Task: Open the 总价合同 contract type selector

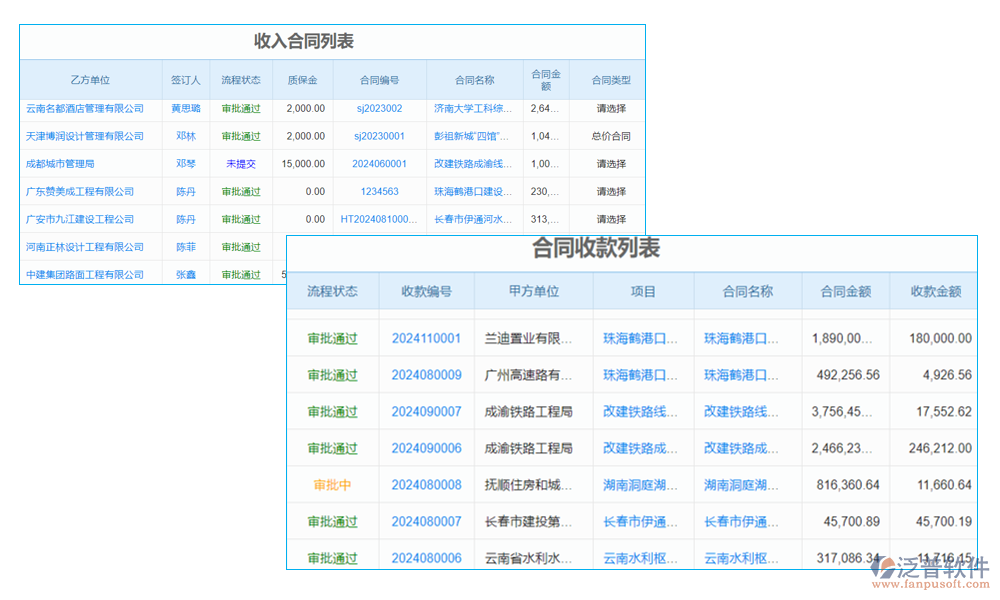Action: [610, 136]
